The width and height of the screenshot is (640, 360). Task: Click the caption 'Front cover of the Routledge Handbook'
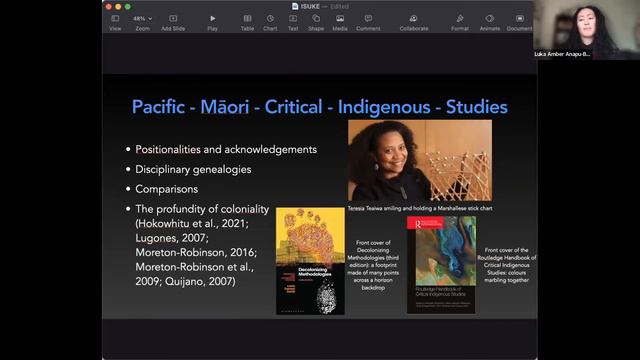[x=507, y=265]
